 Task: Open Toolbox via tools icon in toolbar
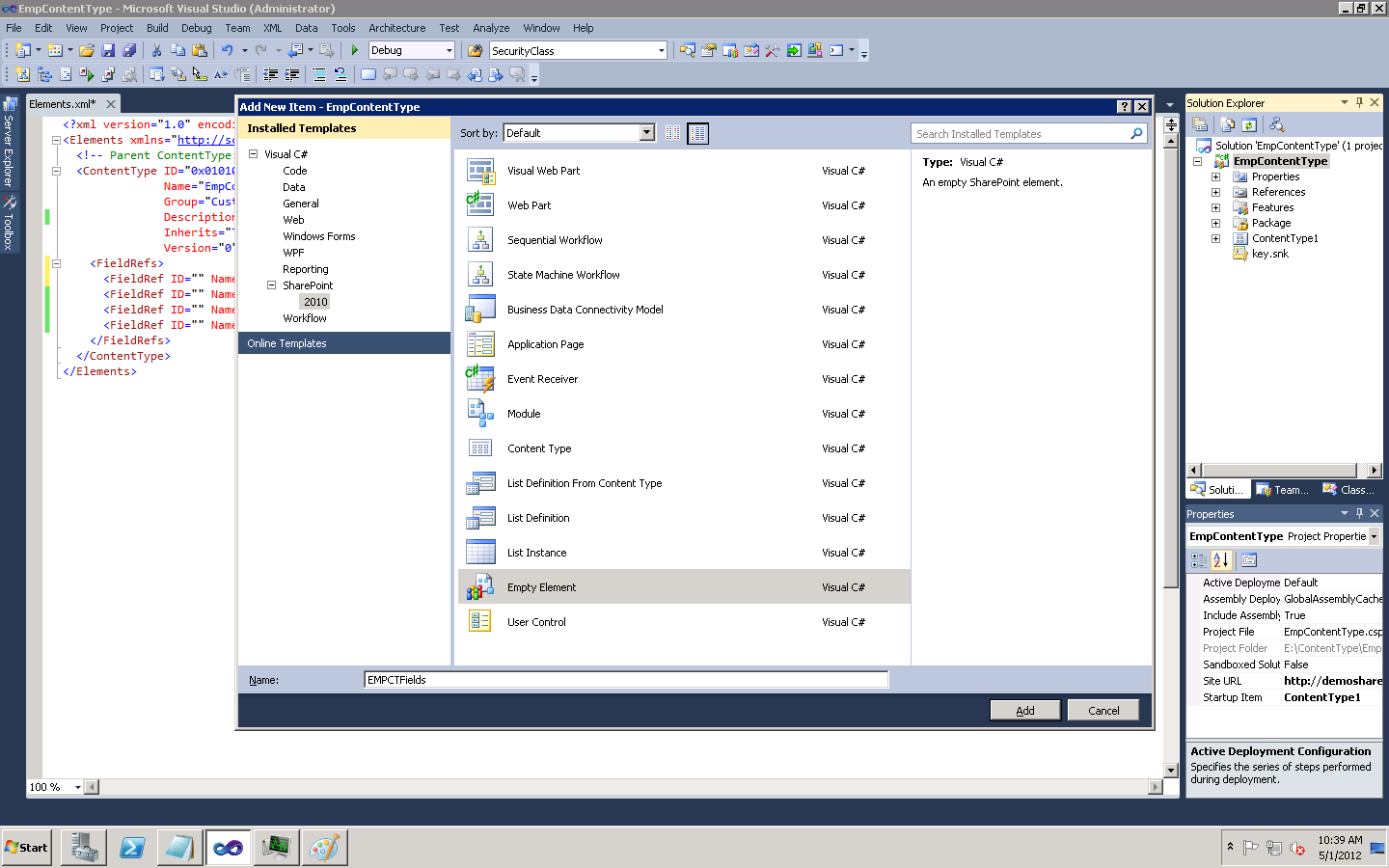click(773, 50)
